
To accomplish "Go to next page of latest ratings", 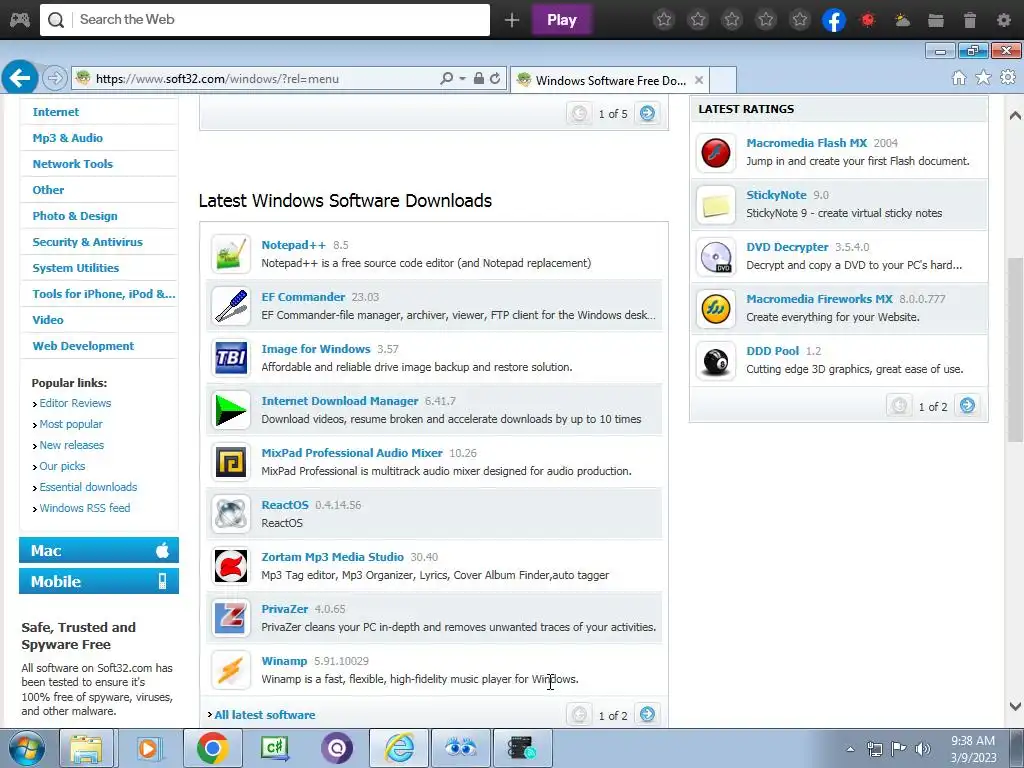I will point(967,406).
